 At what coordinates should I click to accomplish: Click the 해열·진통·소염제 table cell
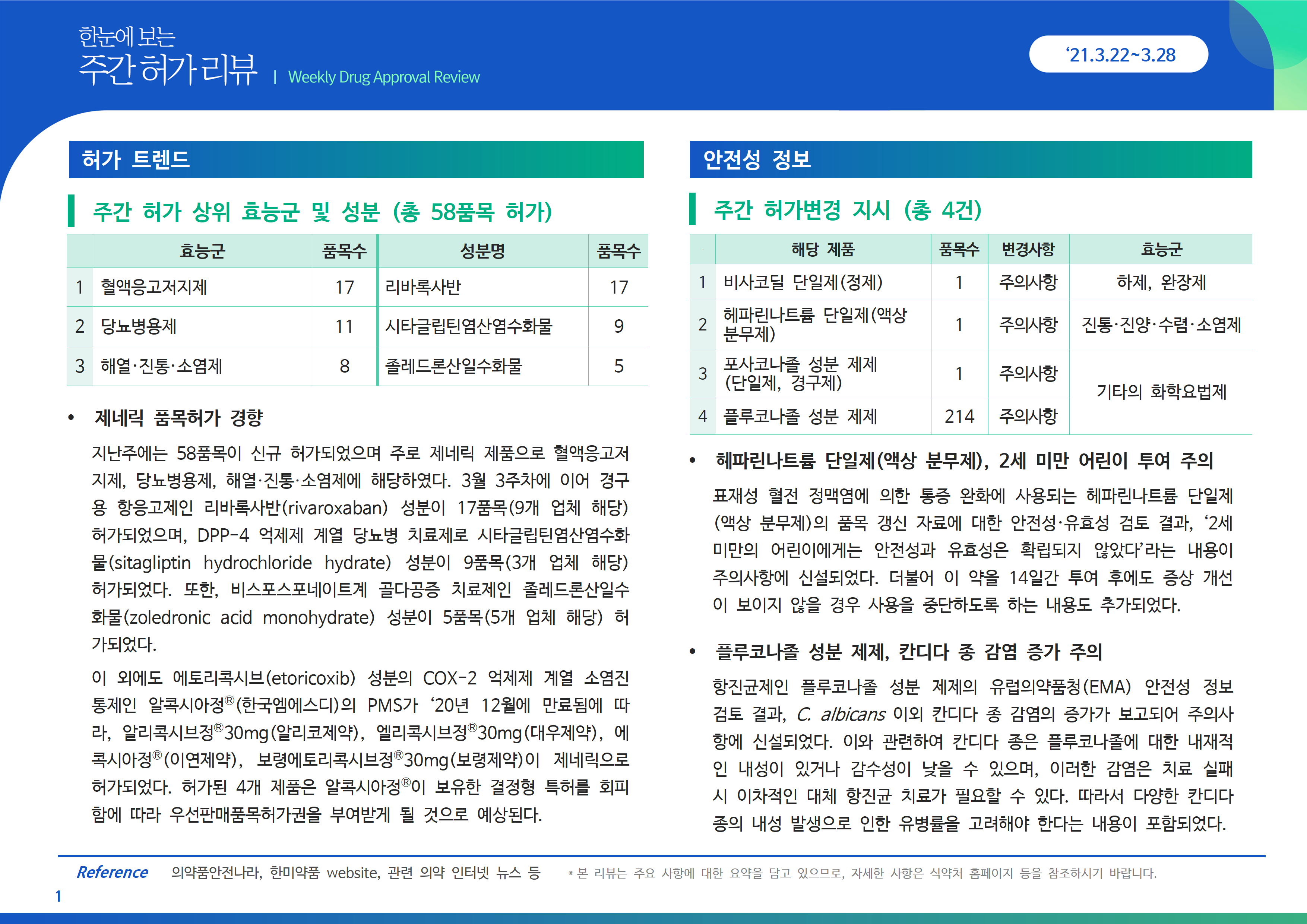(x=161, y=366)
